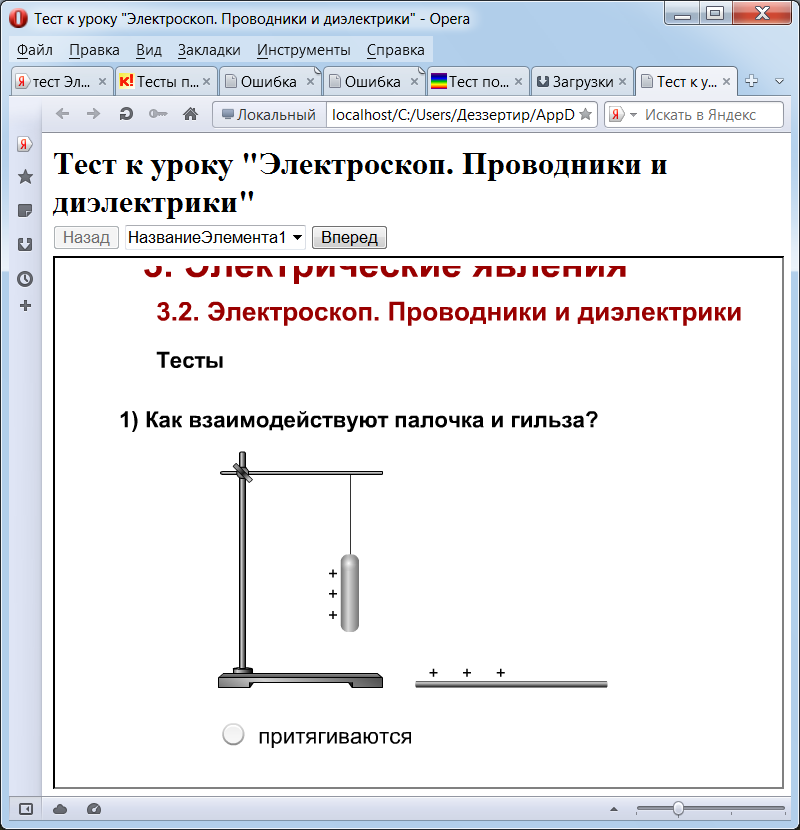Click Opera Link cloud icon
This screenshot has height=830, width=800.
(x=60, y=809)
